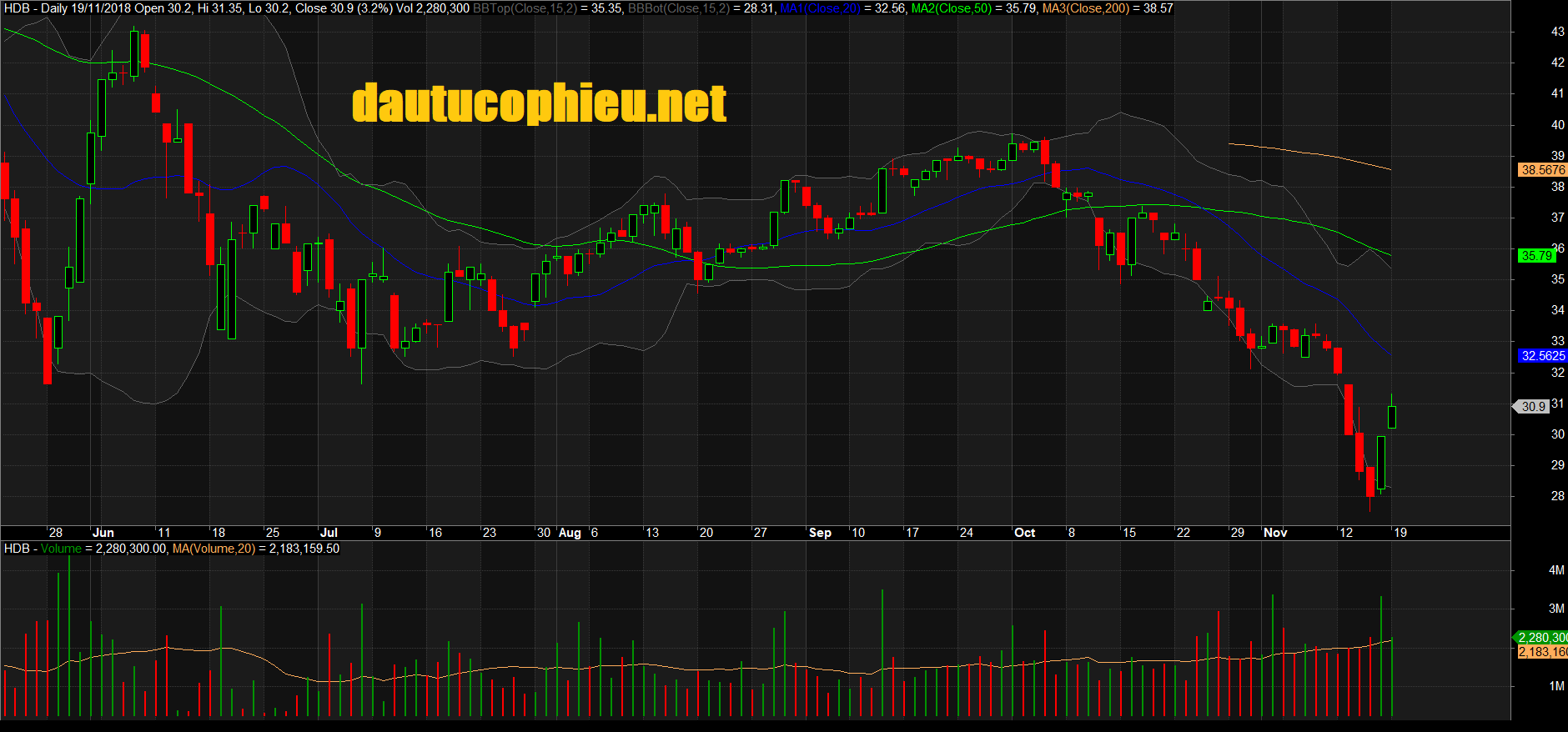Click the Oct label on date axis
The height and width of the screenshot is (732, 1568).
coord(1024,533)
